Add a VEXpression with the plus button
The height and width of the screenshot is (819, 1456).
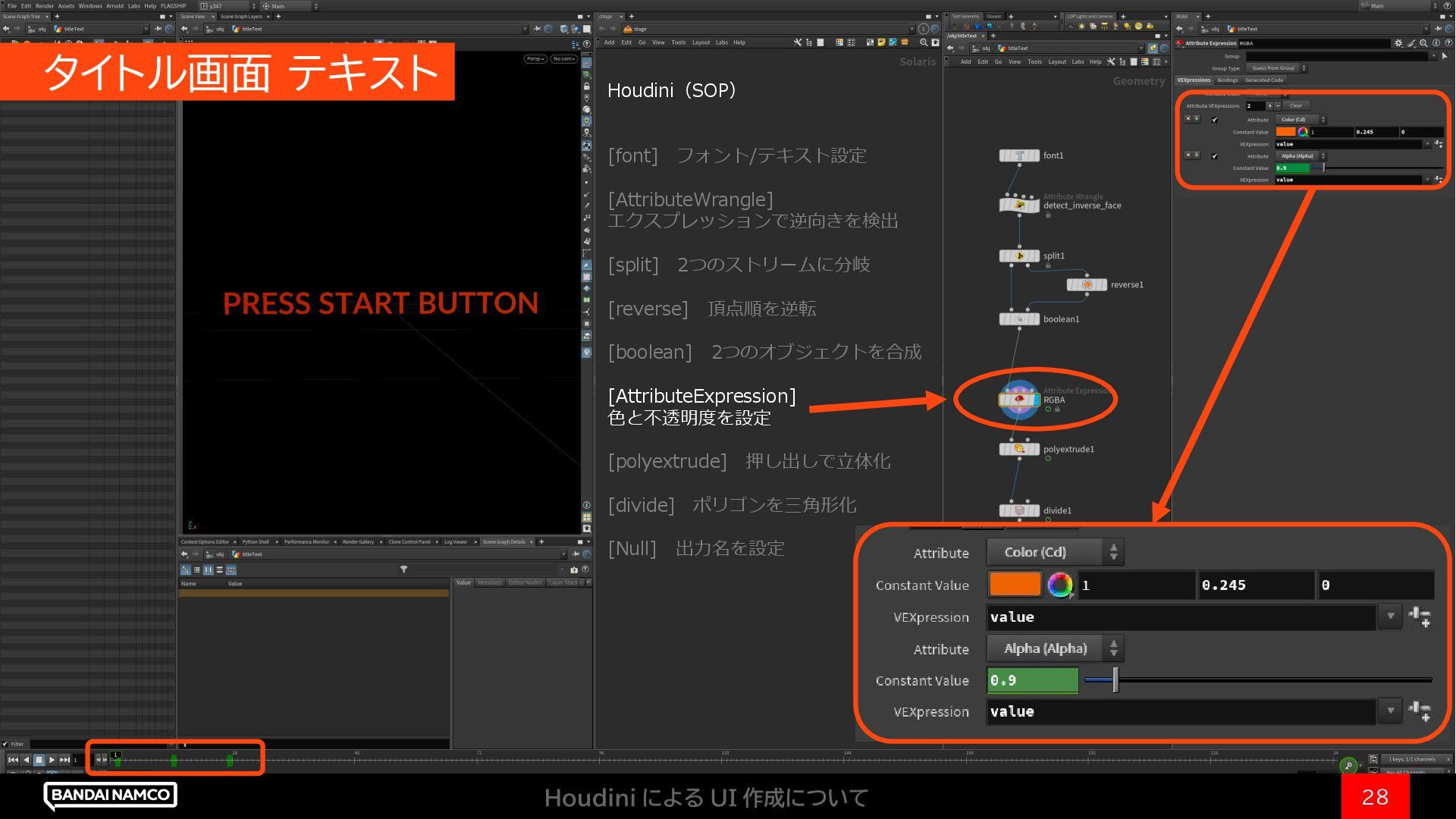pos(1269,106)
